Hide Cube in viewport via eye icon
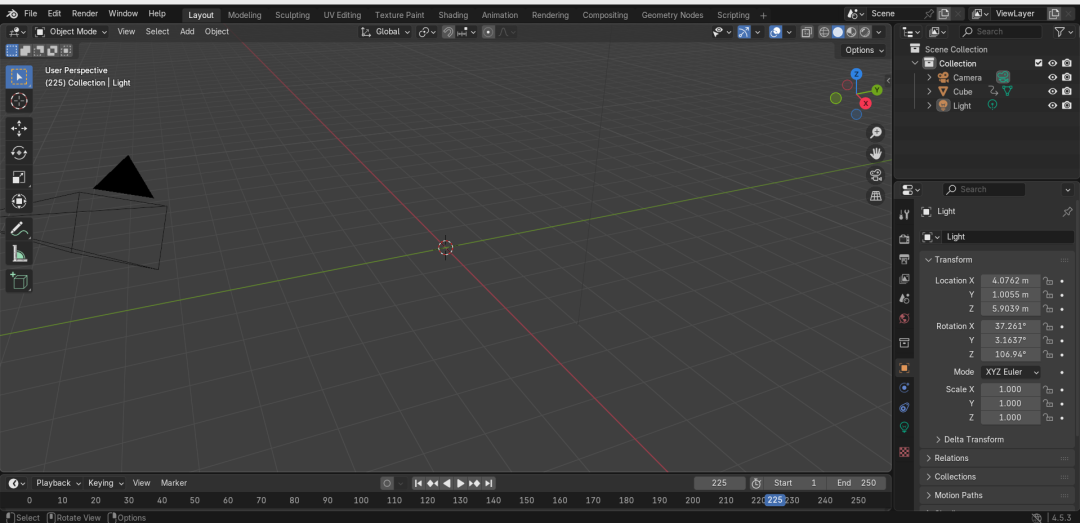Screen dimensions: 1080x523 [1052, 91]
